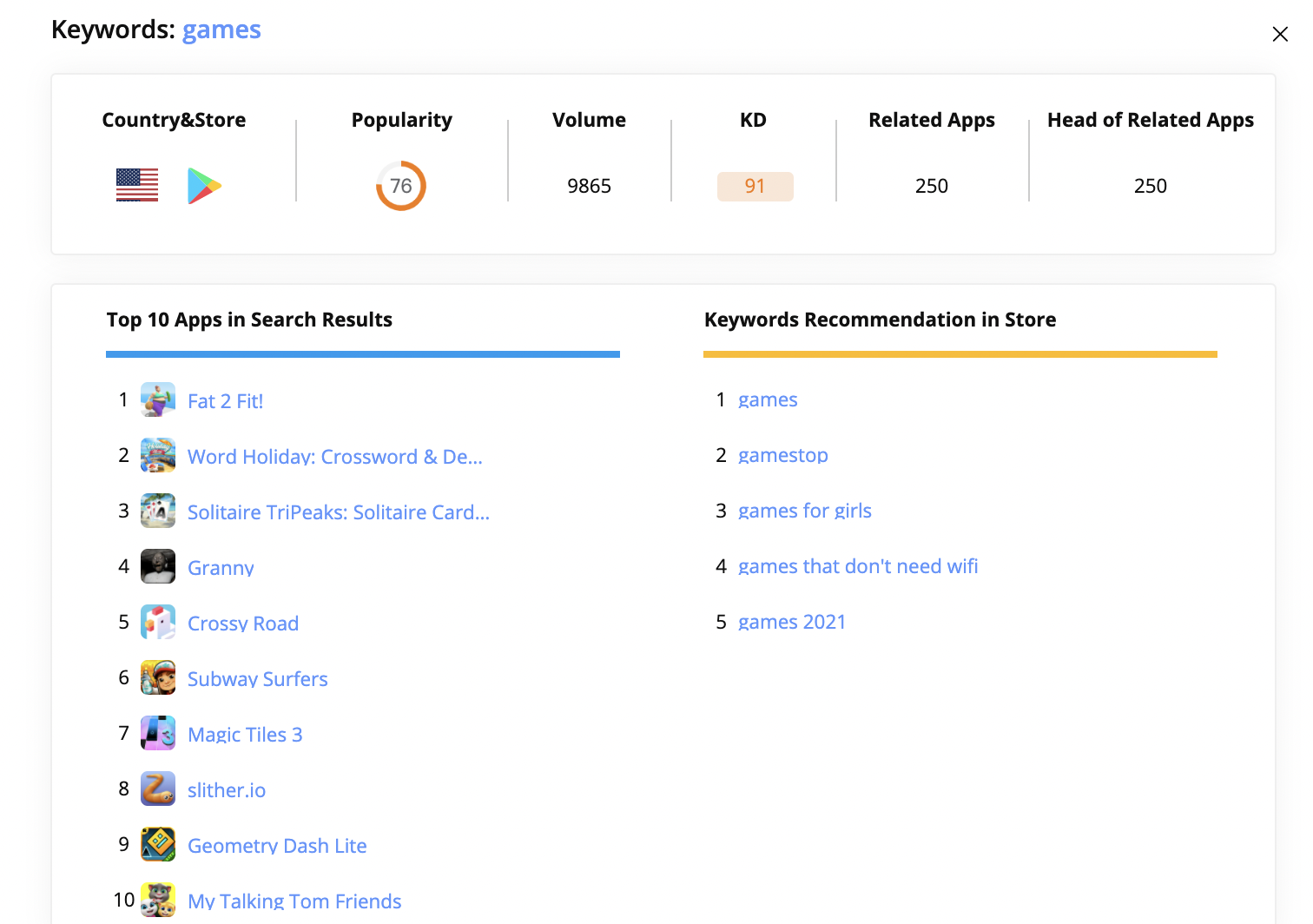The image size is (1313, 924).
Task: Select the Head of Related Apps count 250
Action: coord(1151,186)
